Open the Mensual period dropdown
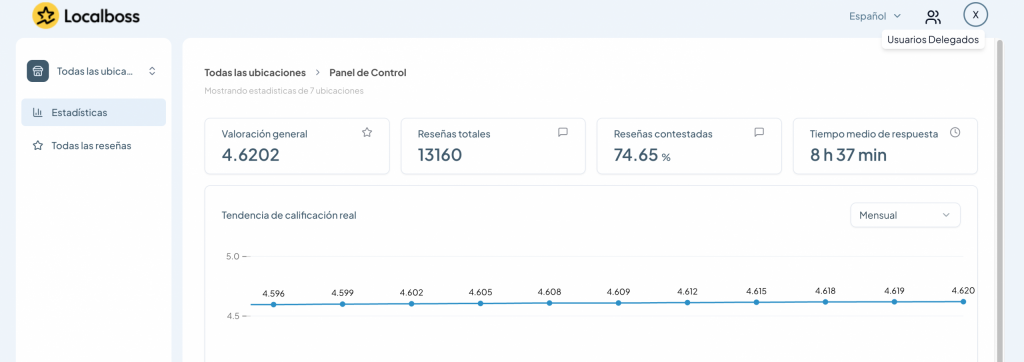 point(905,215)
